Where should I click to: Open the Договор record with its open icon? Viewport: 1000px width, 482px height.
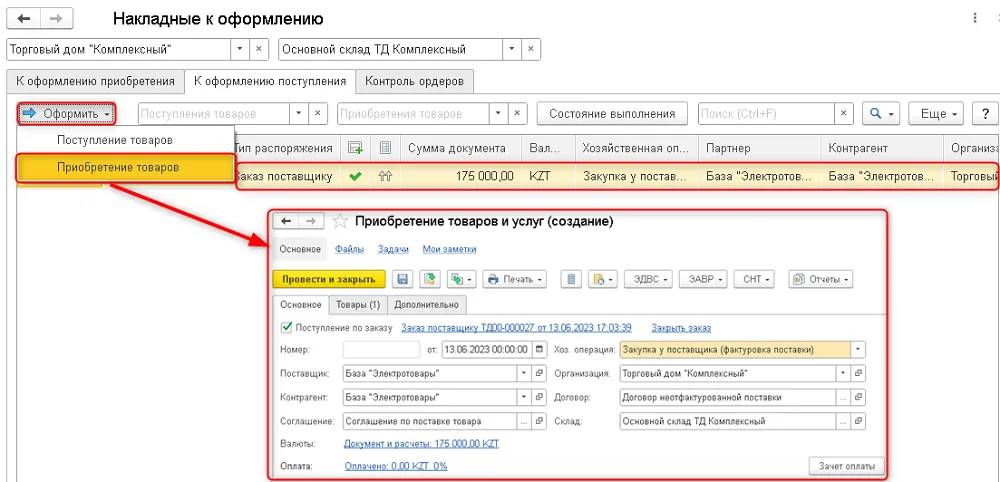click(x=859, y=397)
